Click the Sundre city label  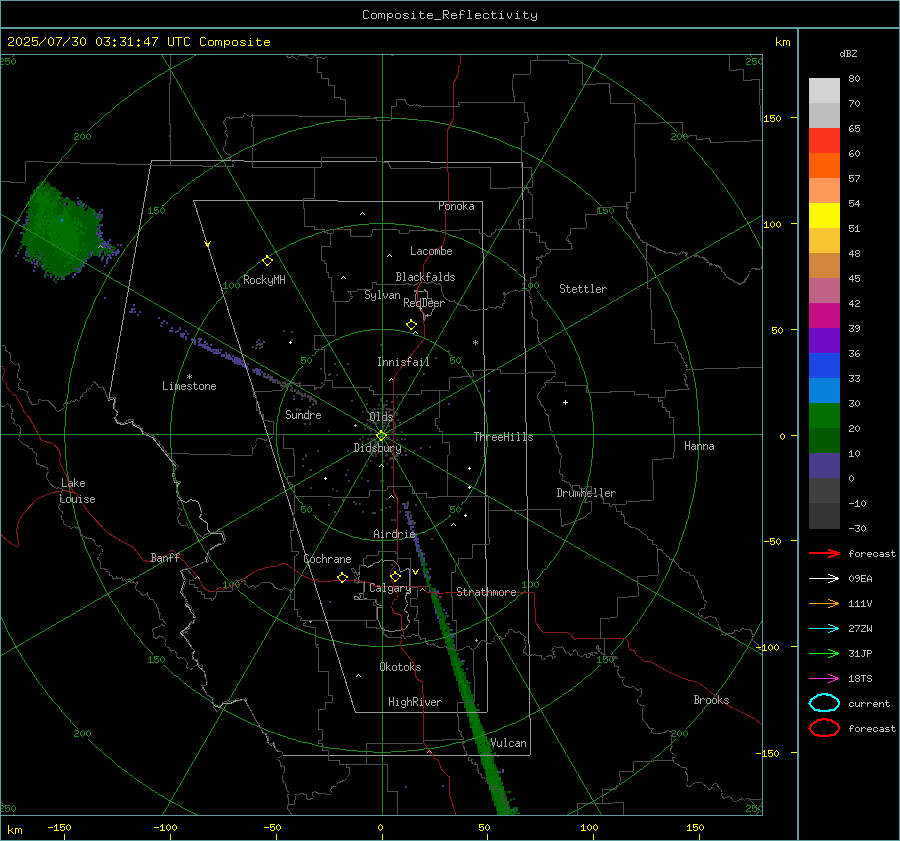click(x=303, y=414)
